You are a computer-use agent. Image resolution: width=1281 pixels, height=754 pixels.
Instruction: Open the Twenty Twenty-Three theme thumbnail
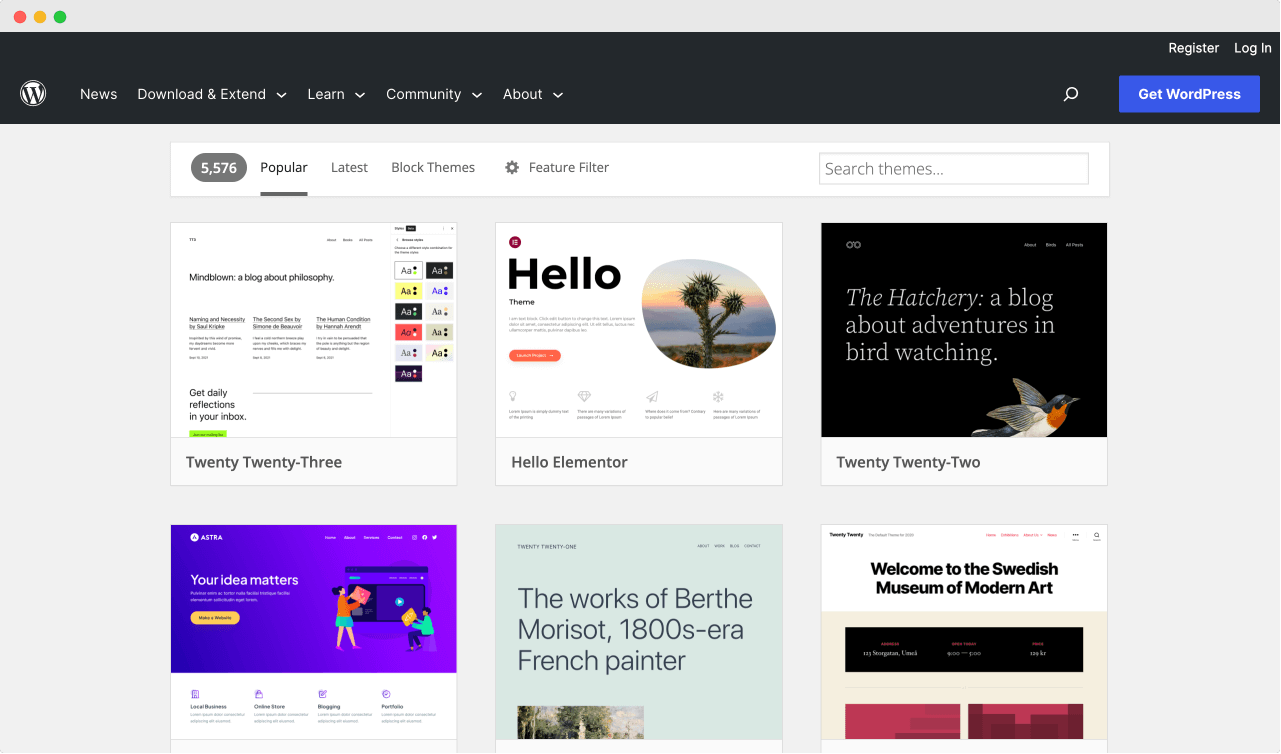[x=314, y=330]
